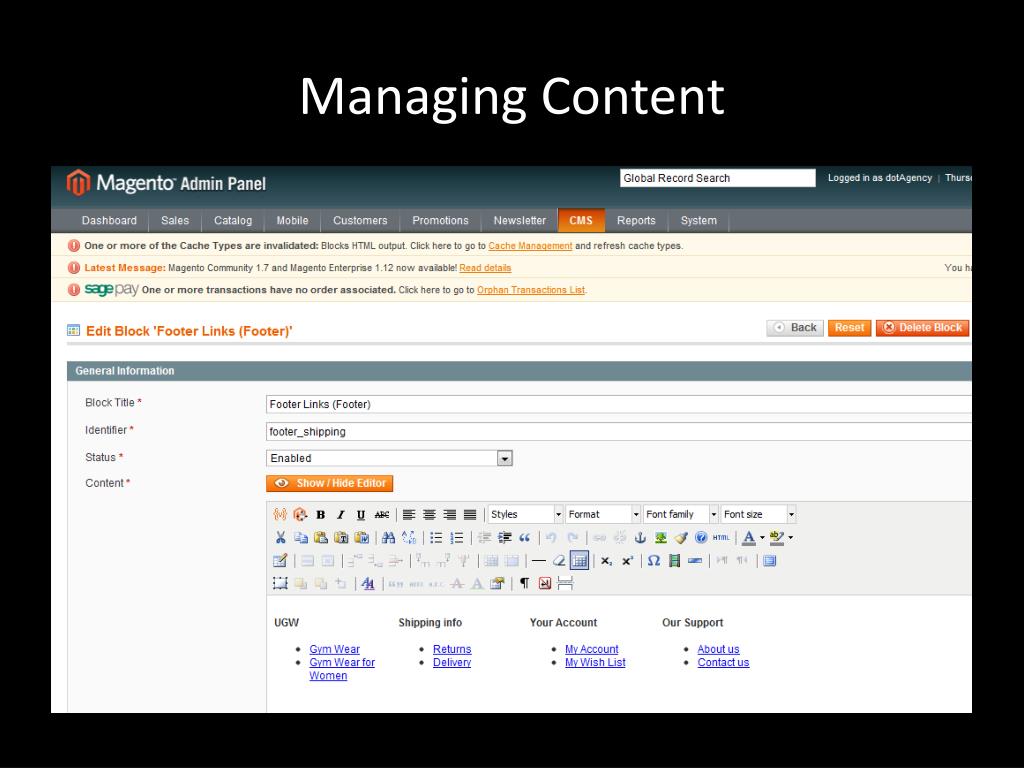Click the Delete Block button
The width and height of the screenshot is (1024, 768).
[922, 328]
